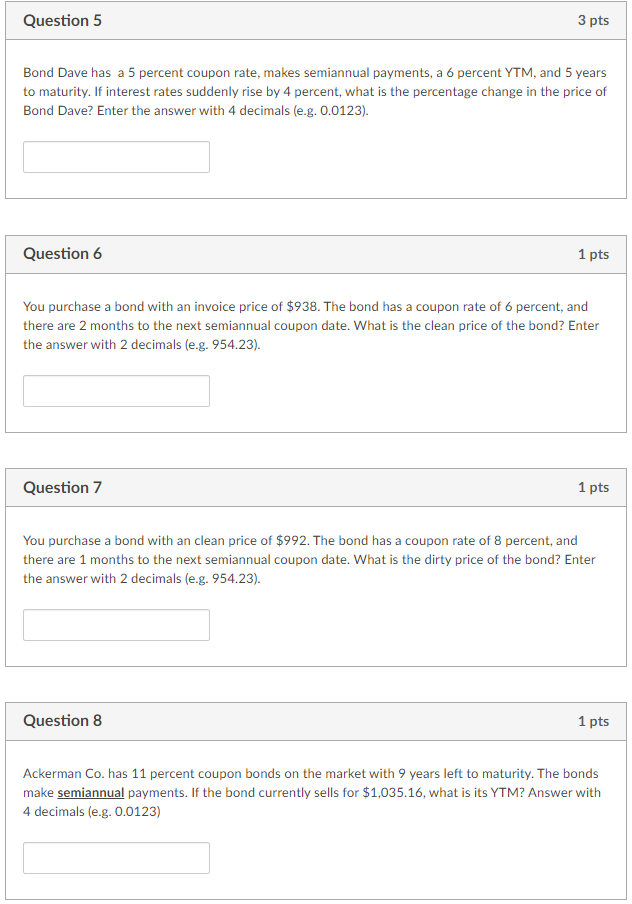Click the answer box under Question 8
This screenshot has height=904, width=632.
click(x=115, y=857)
